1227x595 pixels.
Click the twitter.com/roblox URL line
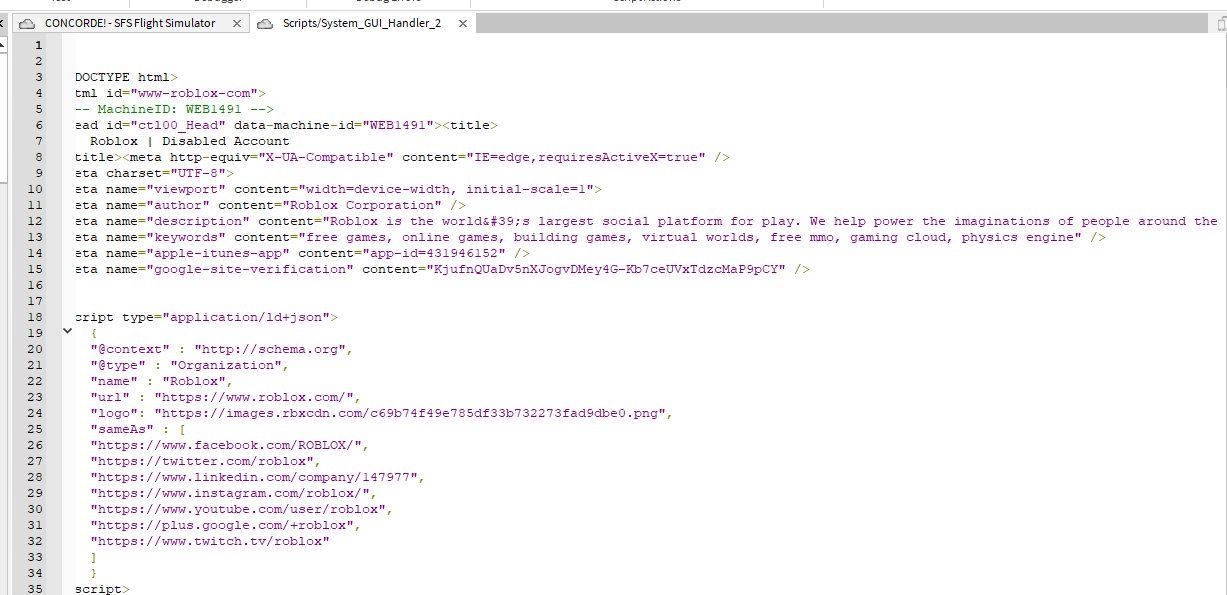pyautogui.click(x=206, y=461)
